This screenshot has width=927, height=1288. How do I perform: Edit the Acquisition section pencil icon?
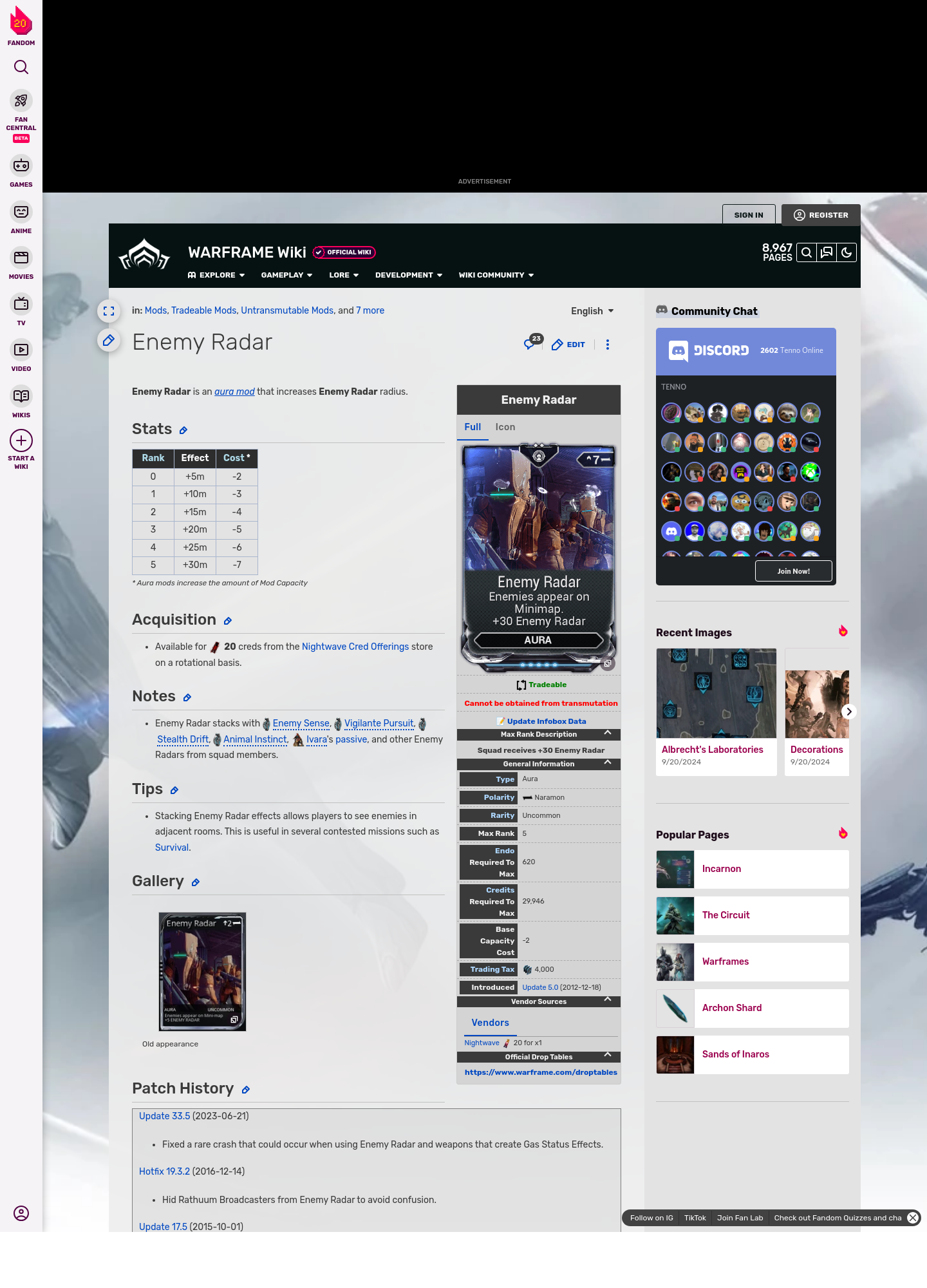[x=228, y=621]
